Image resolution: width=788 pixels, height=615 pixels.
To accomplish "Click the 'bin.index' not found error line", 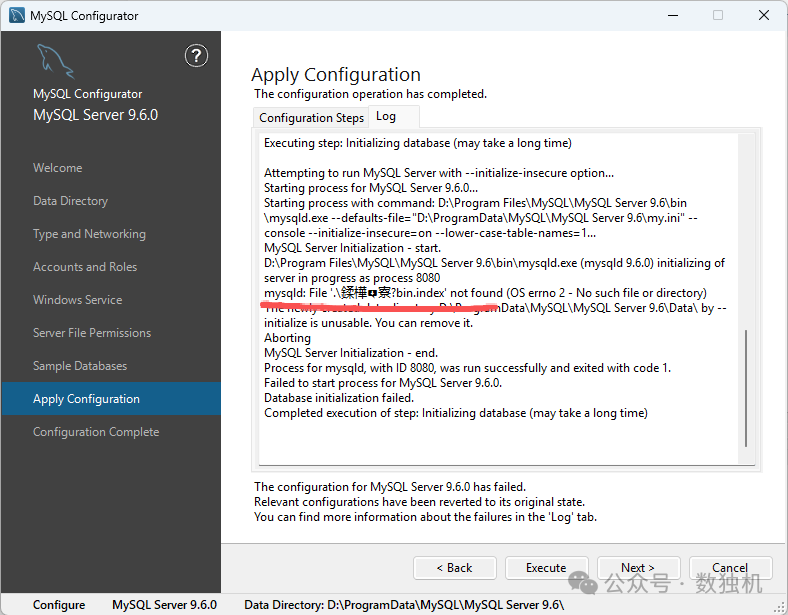I will [485, 293].
